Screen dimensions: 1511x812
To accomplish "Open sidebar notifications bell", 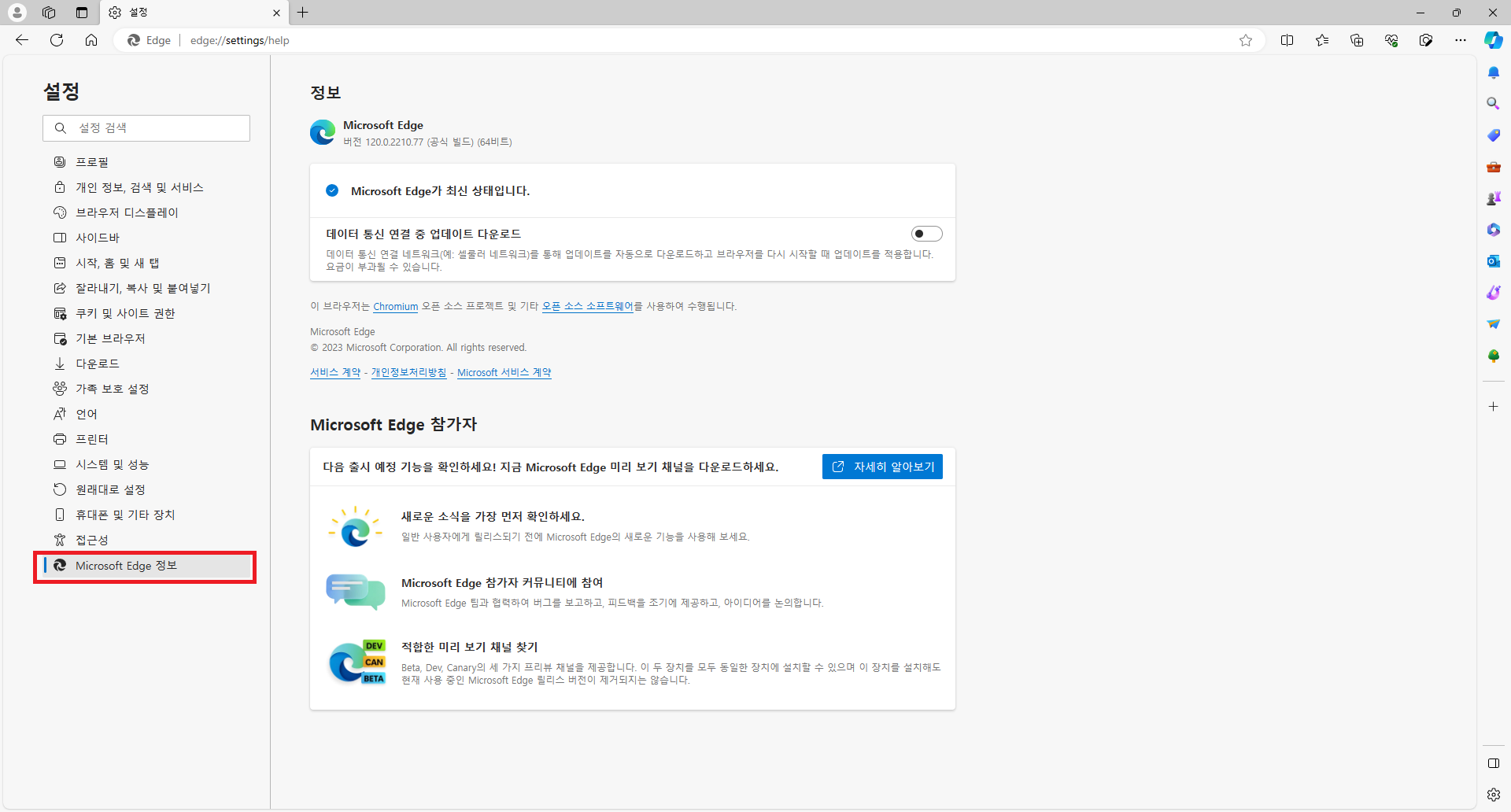I will [x=1494, y=72].
